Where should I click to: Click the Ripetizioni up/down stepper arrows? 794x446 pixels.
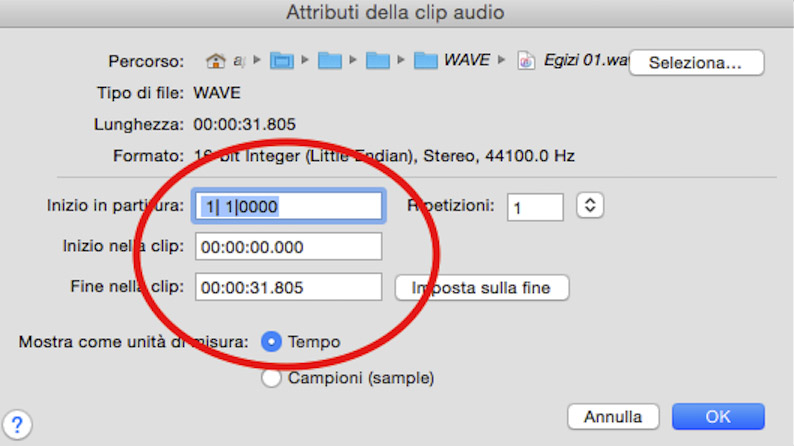click(x=591, y=206)
